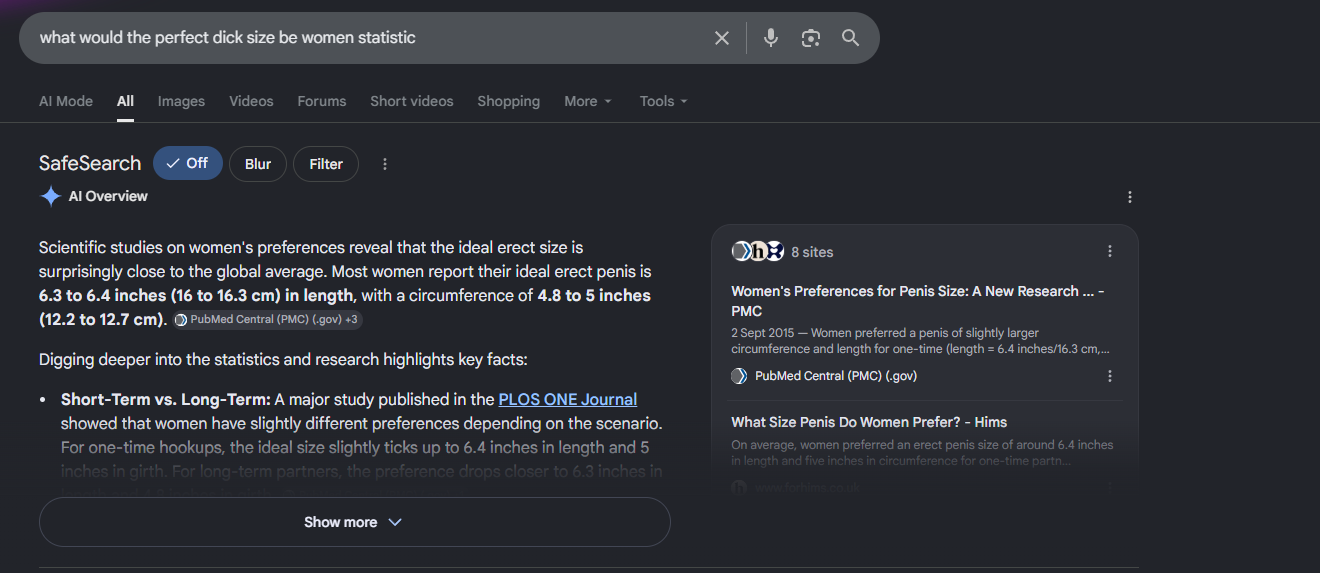This screenshot has width=1320, height=573.
Task: Open the SafeSearch three-dot options menu
Action: [385, 164]
